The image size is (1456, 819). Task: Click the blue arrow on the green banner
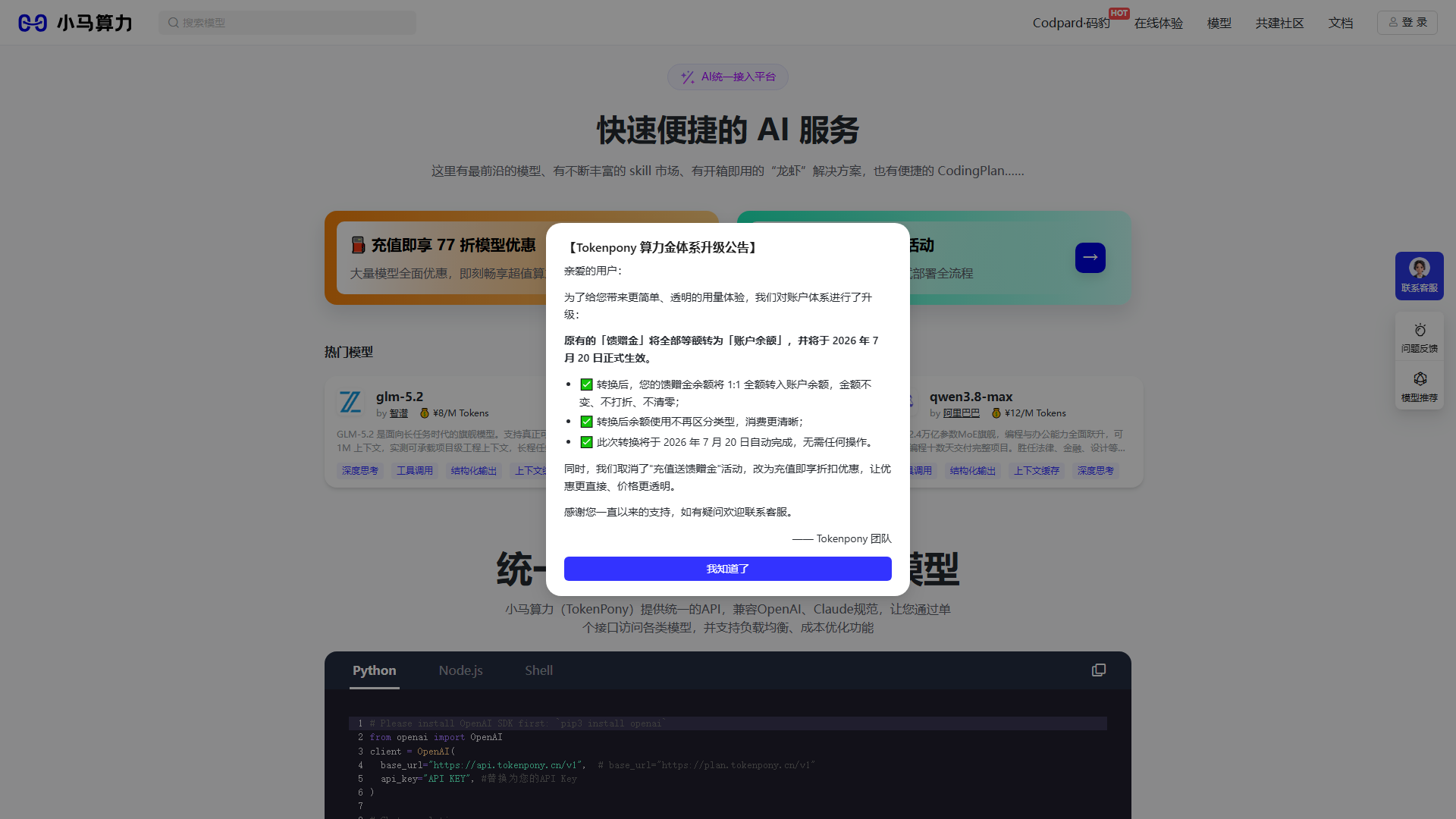[x=1090, y=258]
